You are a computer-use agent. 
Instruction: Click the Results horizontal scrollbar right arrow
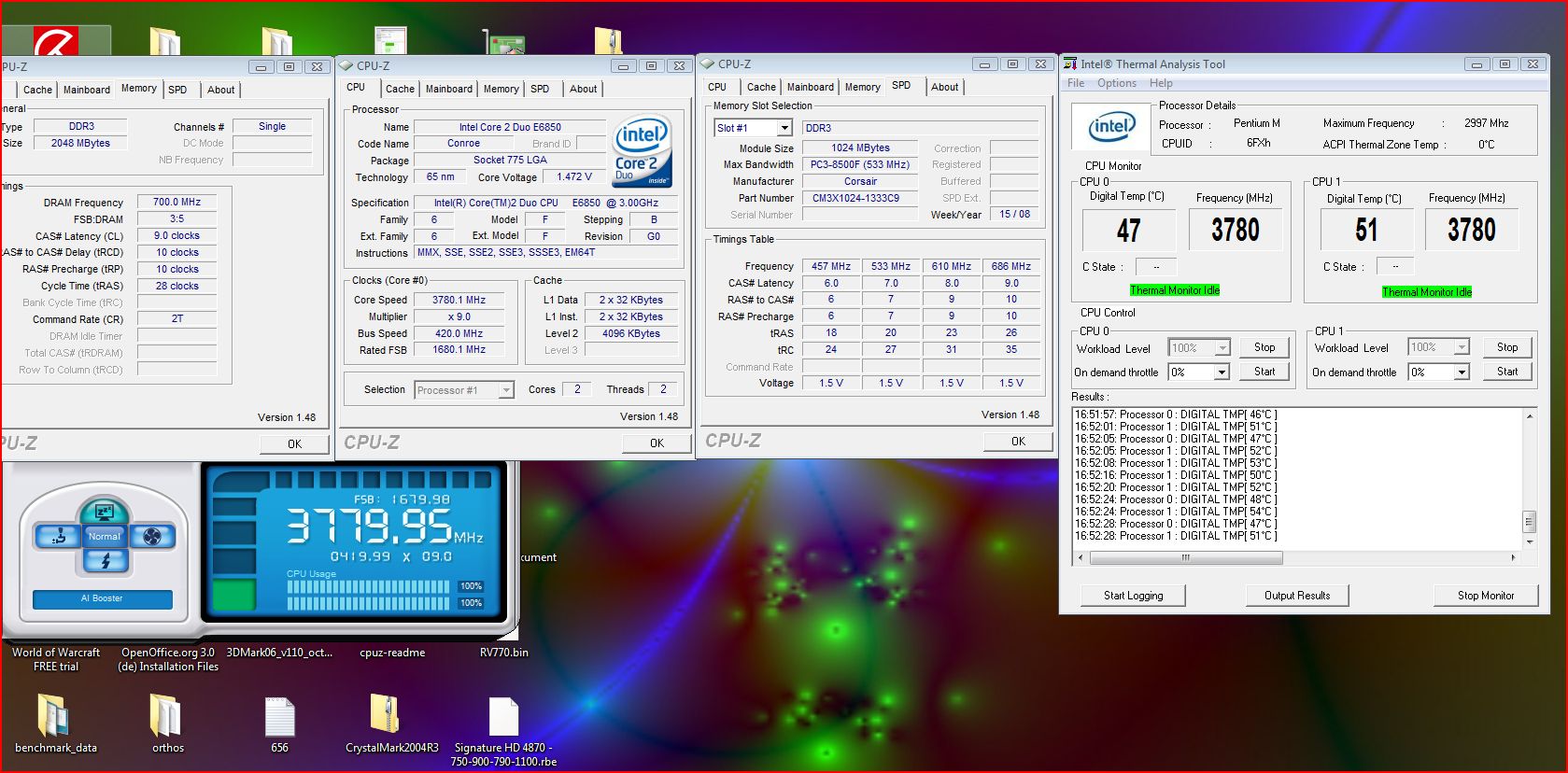[1513, 558]
